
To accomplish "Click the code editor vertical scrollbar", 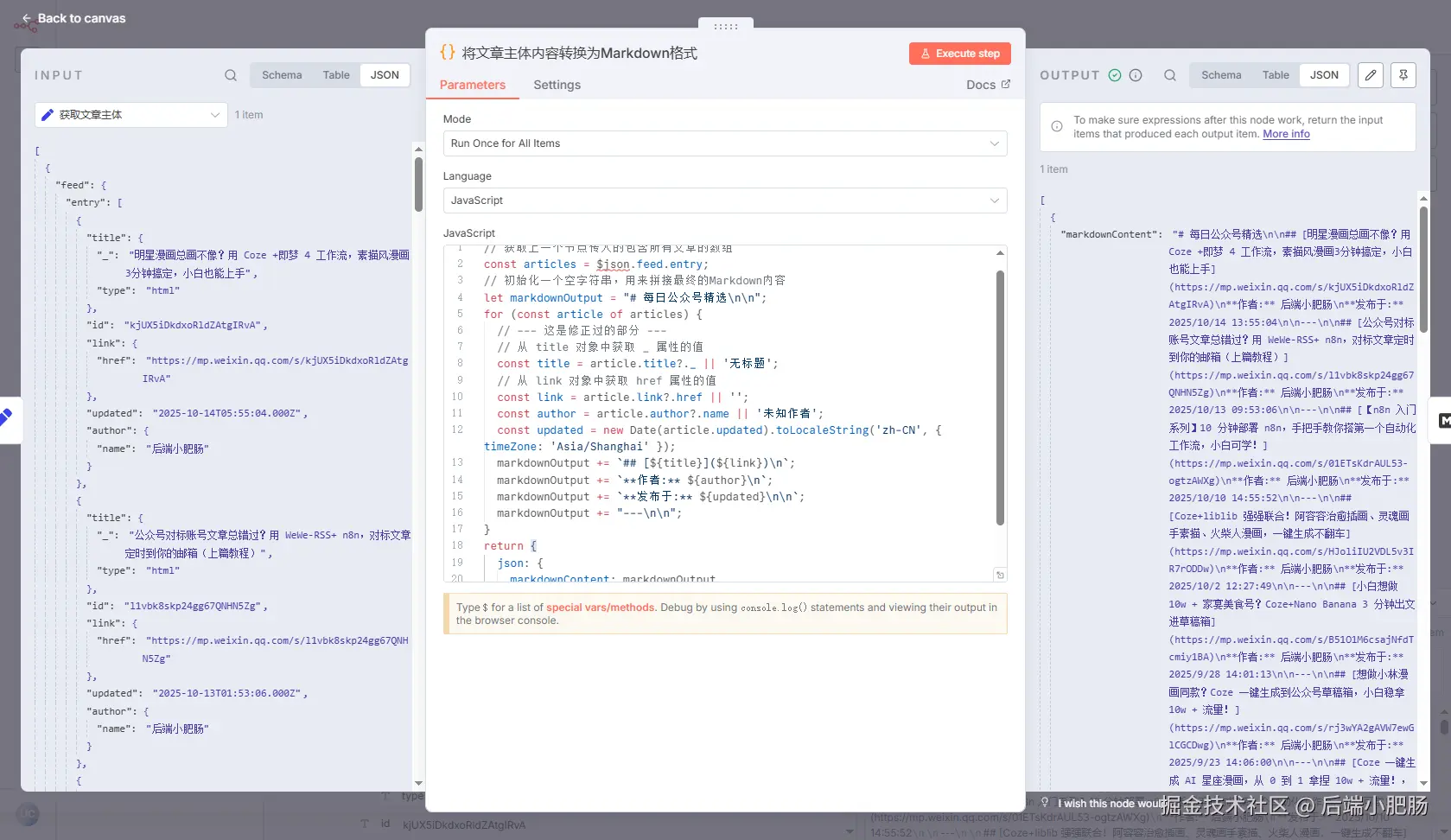I will click(1000, 398).
